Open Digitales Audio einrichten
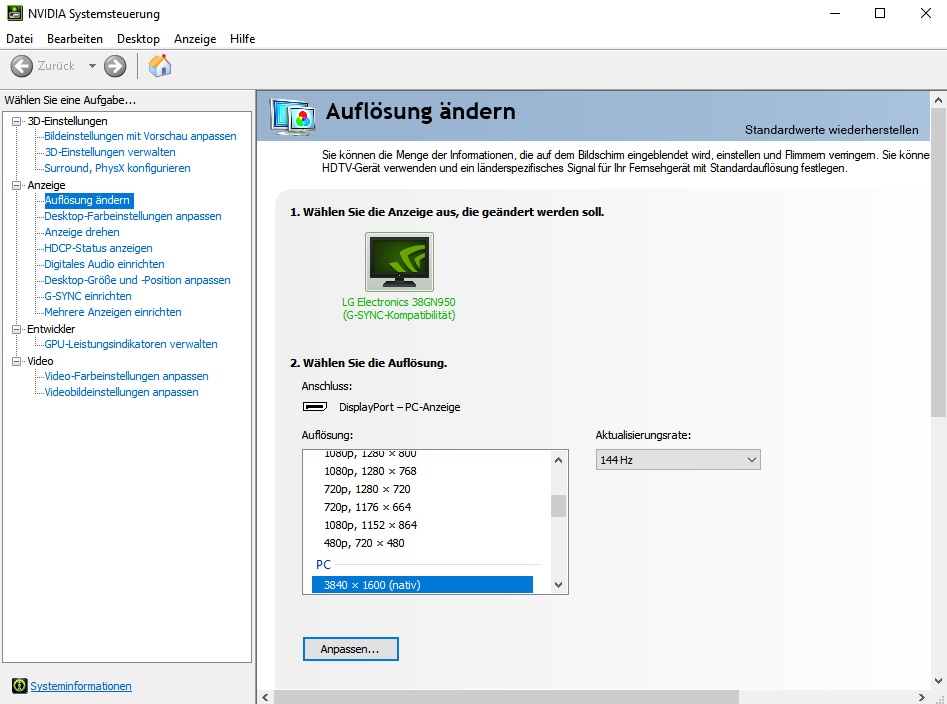Viewport: 947px width, 704px height. click(x=104, y=264)
